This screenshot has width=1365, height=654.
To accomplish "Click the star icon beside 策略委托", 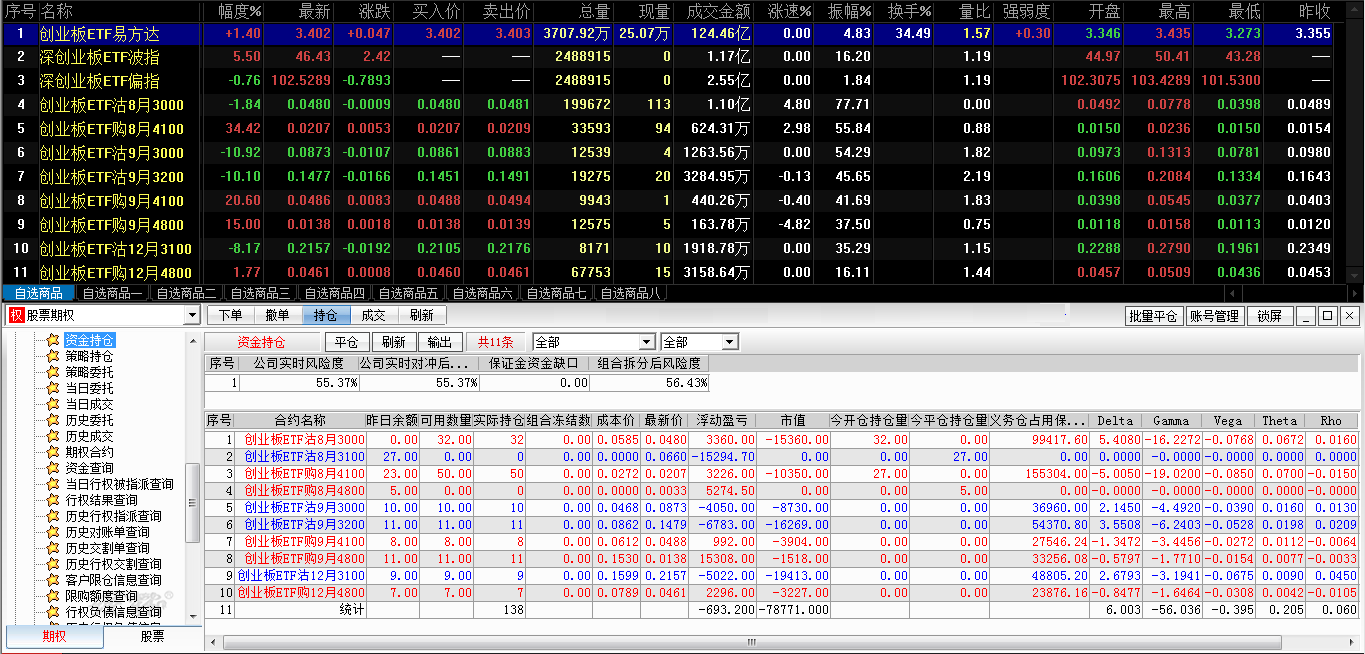I will tap(53, 372).
